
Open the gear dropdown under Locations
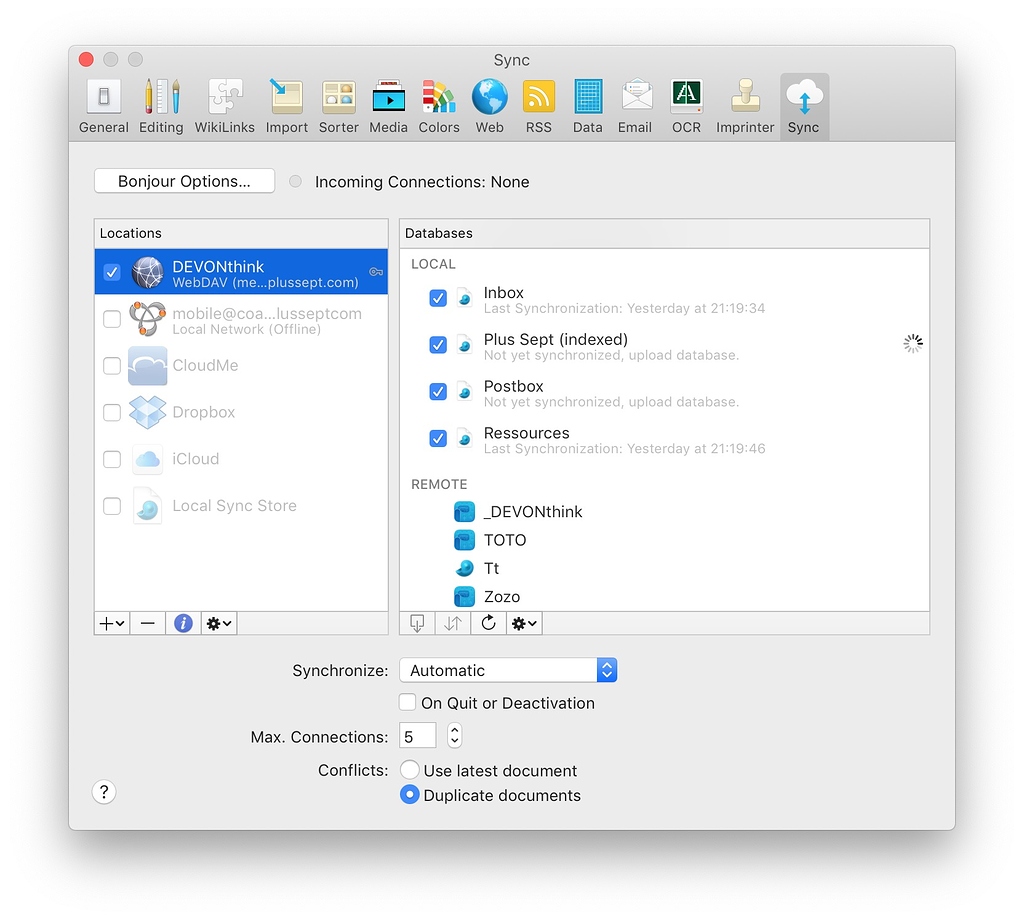tap(218, 622)
